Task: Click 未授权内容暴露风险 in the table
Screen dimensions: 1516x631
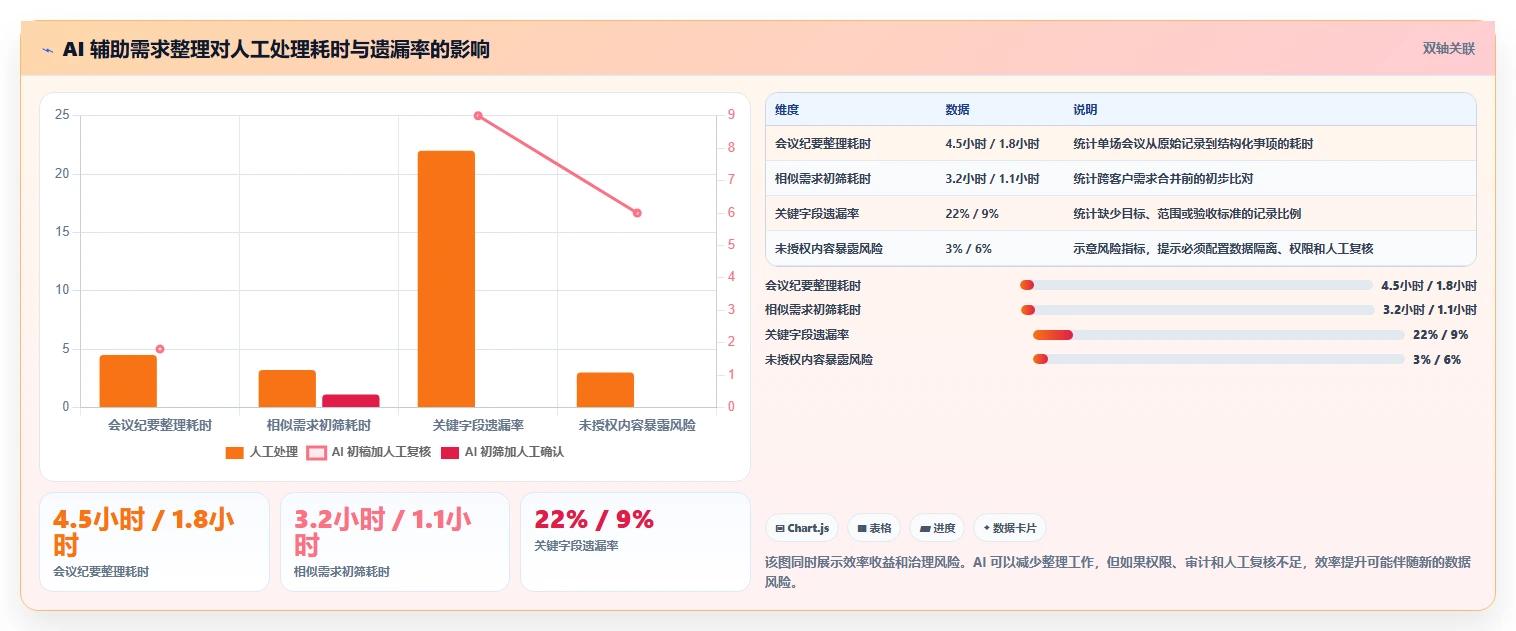Action: pyautogui.click(x=829, y=249)
